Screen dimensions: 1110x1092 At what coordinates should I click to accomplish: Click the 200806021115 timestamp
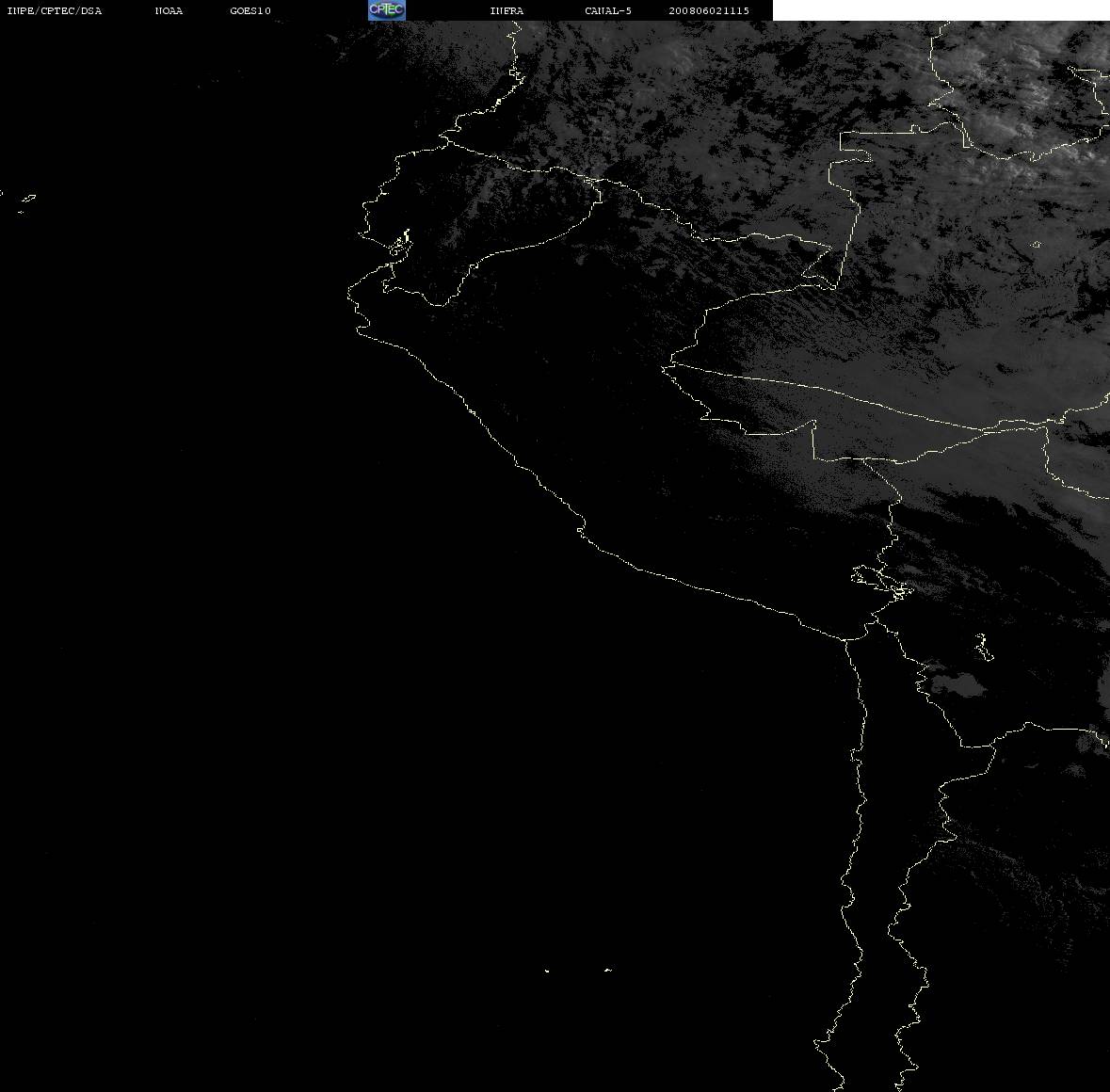(709, 10)
